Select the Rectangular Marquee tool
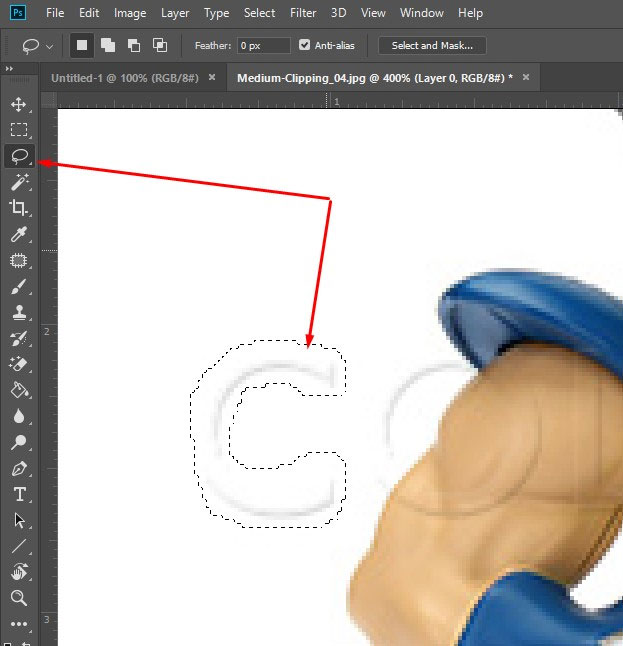 (x=19, y=130)
